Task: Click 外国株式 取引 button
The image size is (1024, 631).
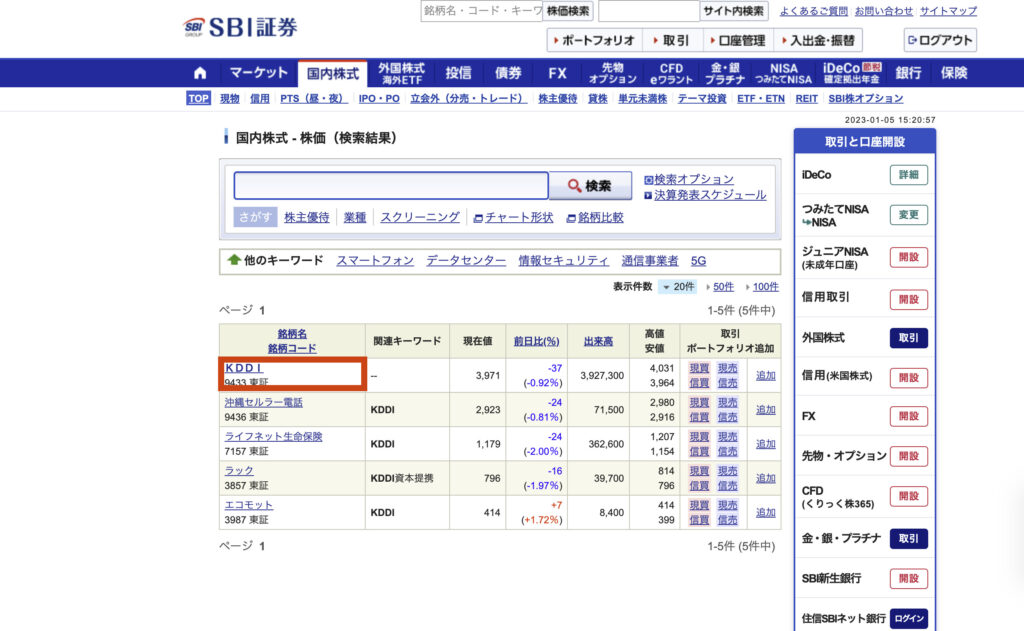Action: click(x=908, y=338)
